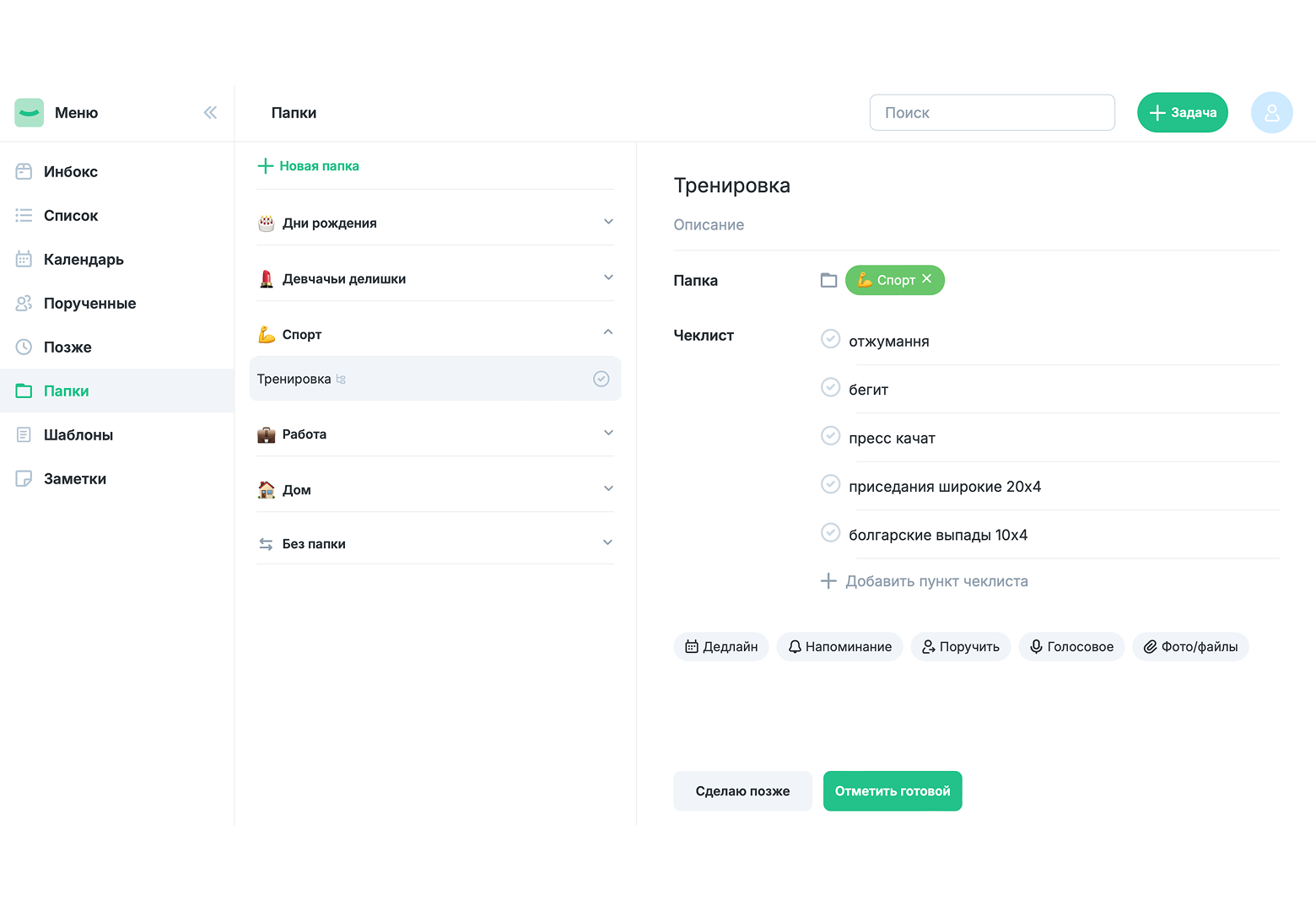Click the microphone icon on Голосовое
This screenshot has height=911, width=1316.
[1036, 646]
